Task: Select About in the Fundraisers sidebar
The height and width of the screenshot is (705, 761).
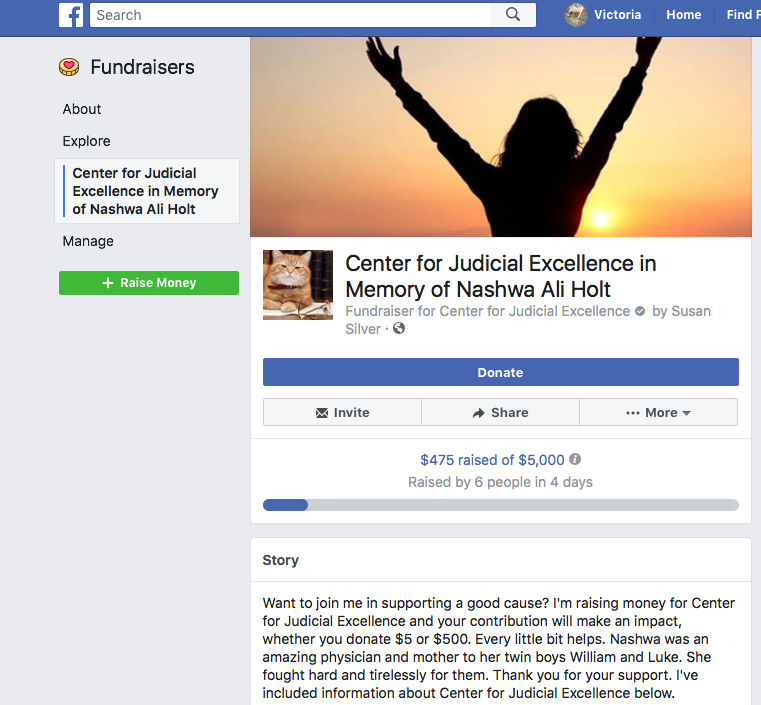Action: click(x=82, y=109)
